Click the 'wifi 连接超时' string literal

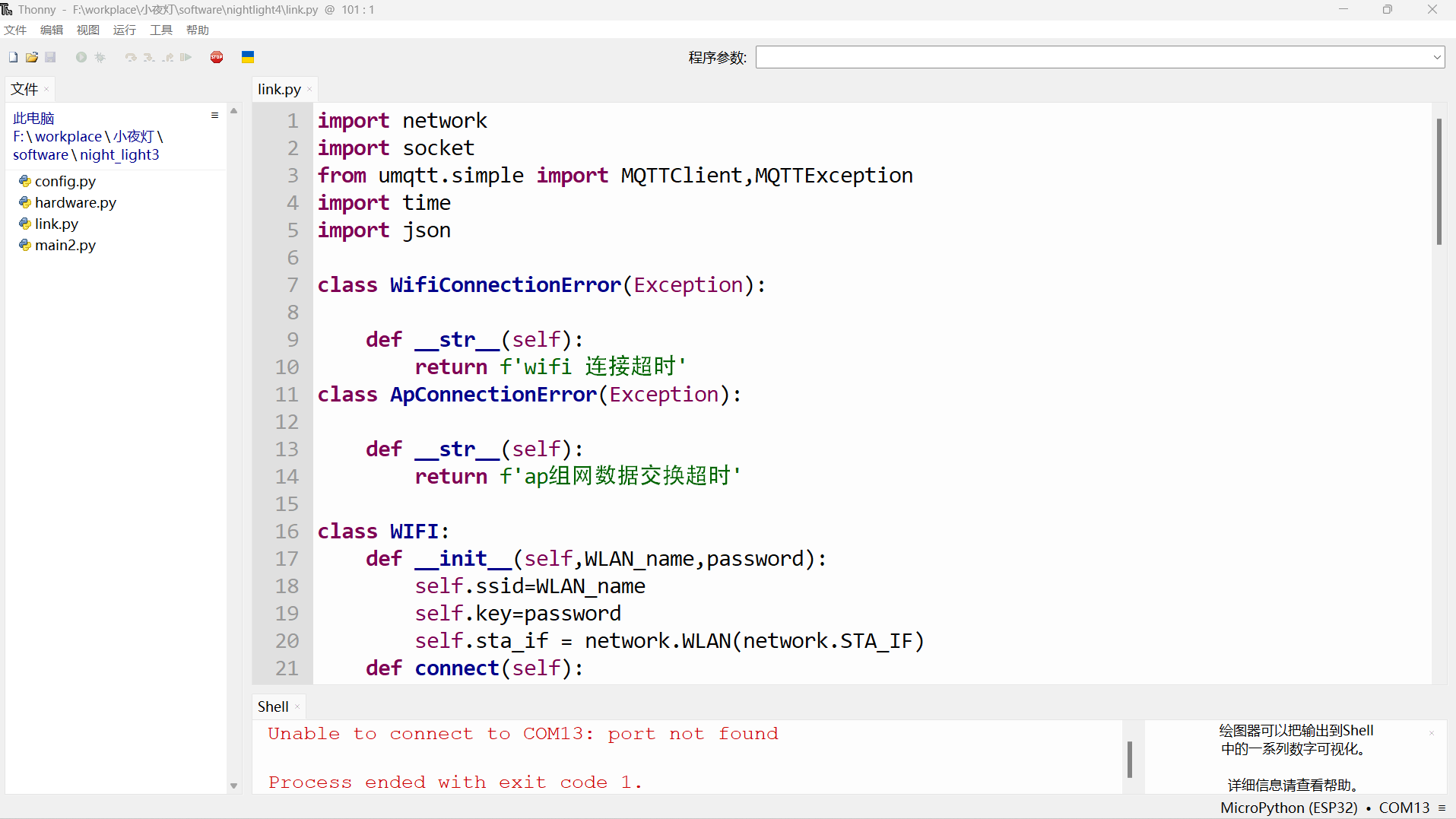pyautogui.click(x=593, y=367)
